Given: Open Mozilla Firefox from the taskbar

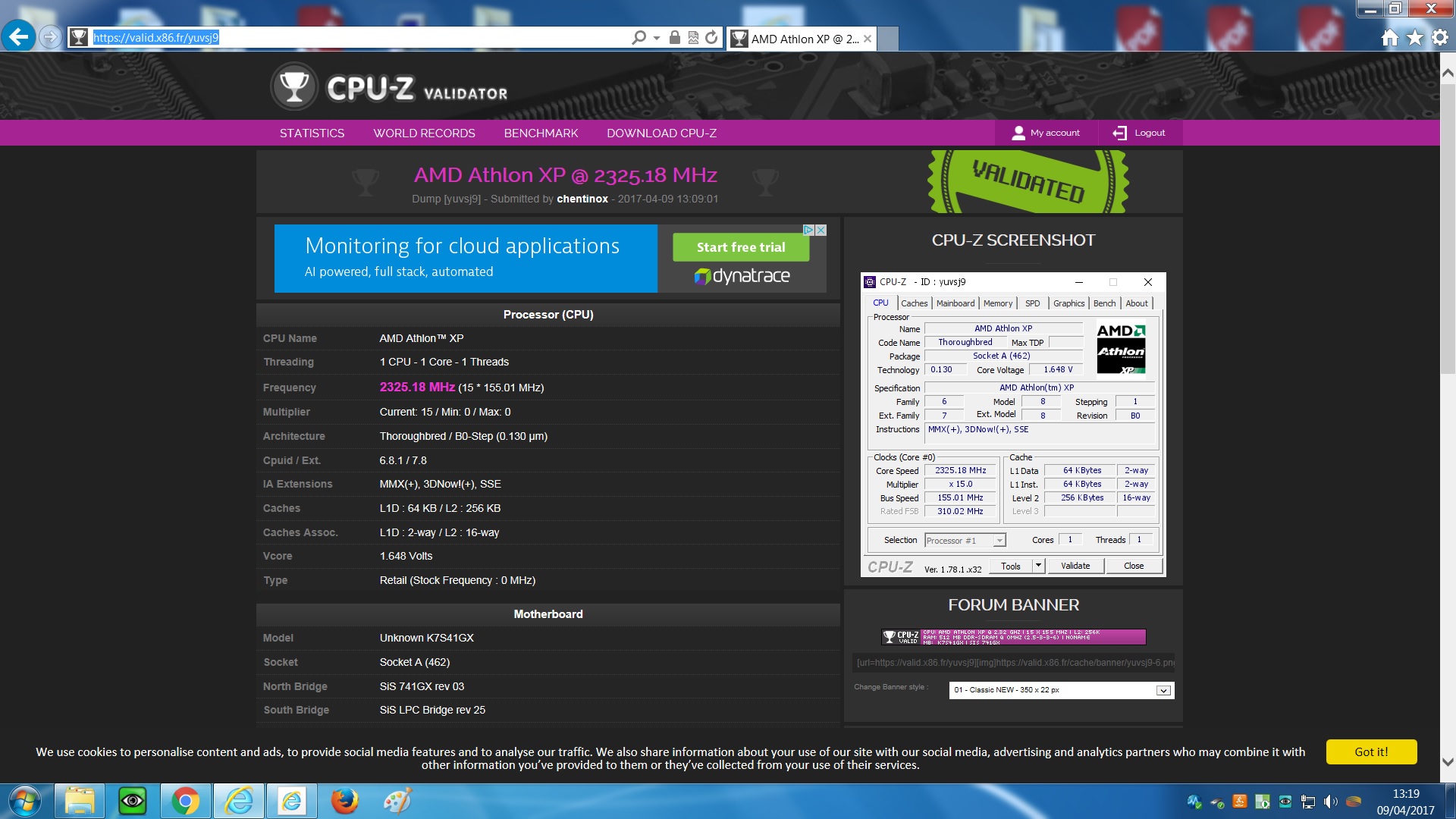Looking at the screenshot, I should [x=344, y=801].
